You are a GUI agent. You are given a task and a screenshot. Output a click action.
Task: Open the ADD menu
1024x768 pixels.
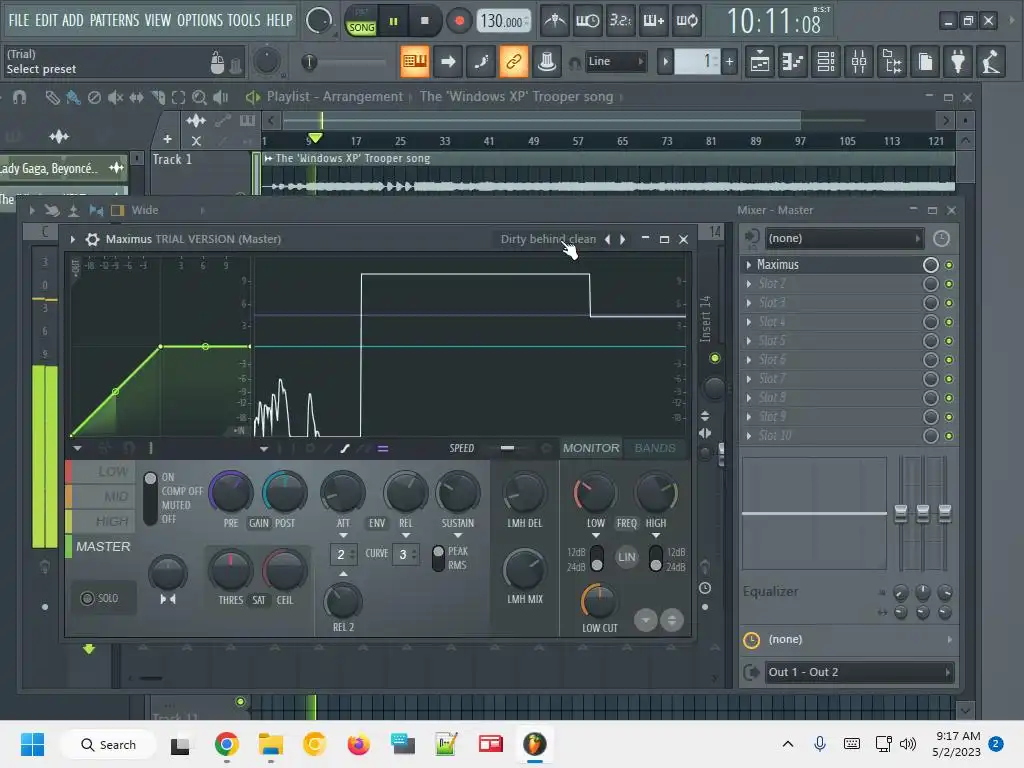(72, 20)
